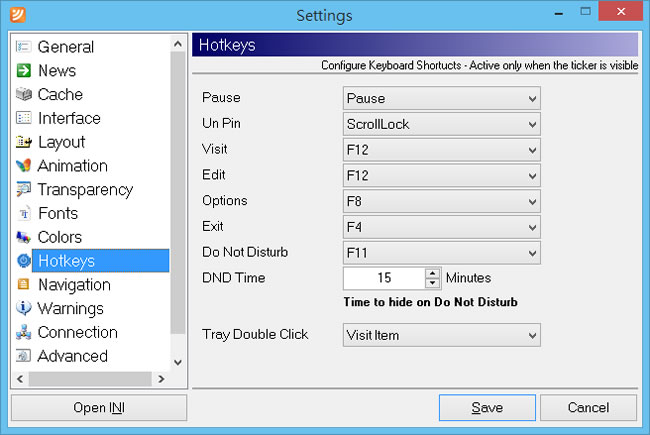Click the Fonts category icon
Viewport: 650px width, 435px height.
coord(24,213)
